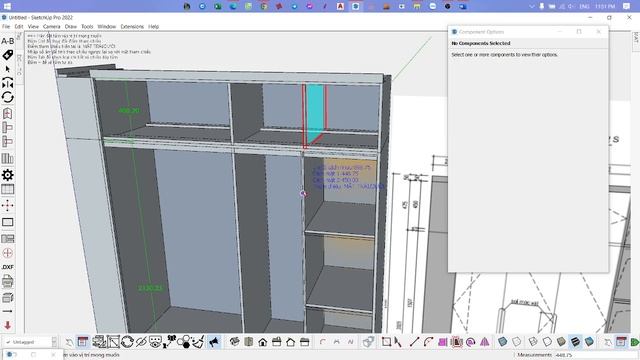Screen dimensions: 640x360
Task: Open the Edit menu
Action: tap(19, 27)
